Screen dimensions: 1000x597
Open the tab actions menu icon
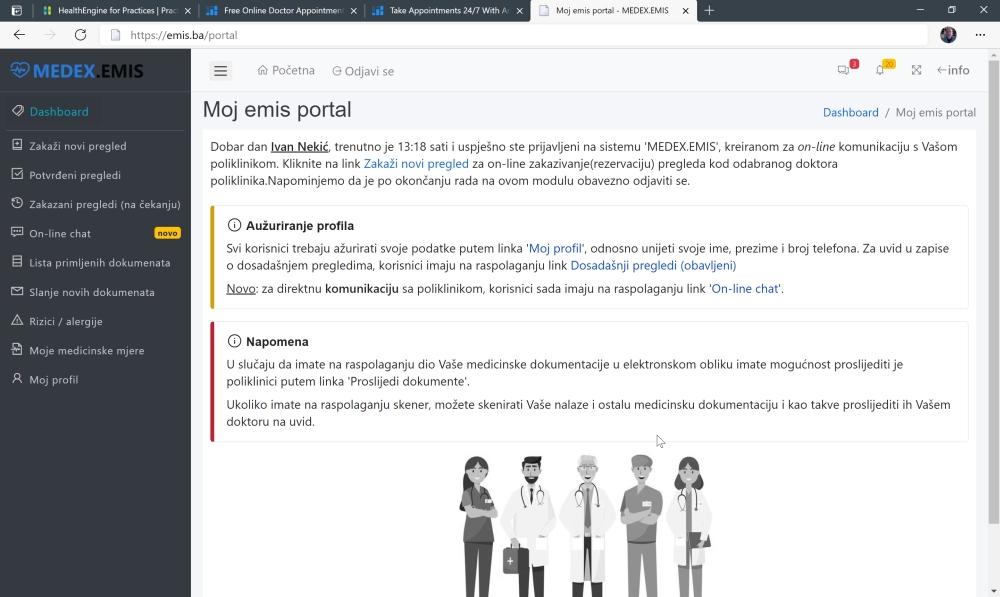(x=17, y=10)
